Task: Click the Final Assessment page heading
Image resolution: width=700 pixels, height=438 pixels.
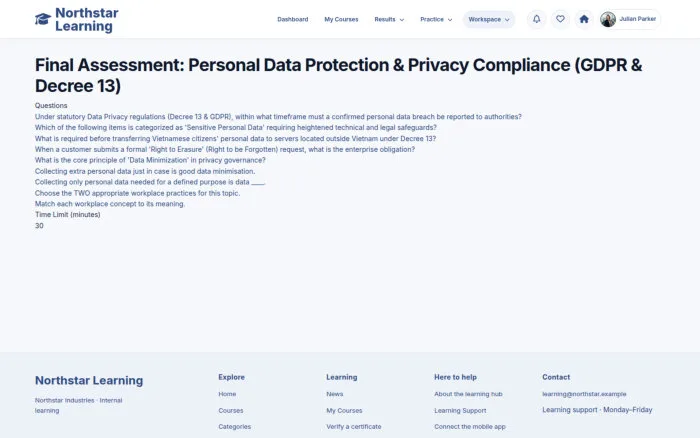Action: tap(338, 75)
